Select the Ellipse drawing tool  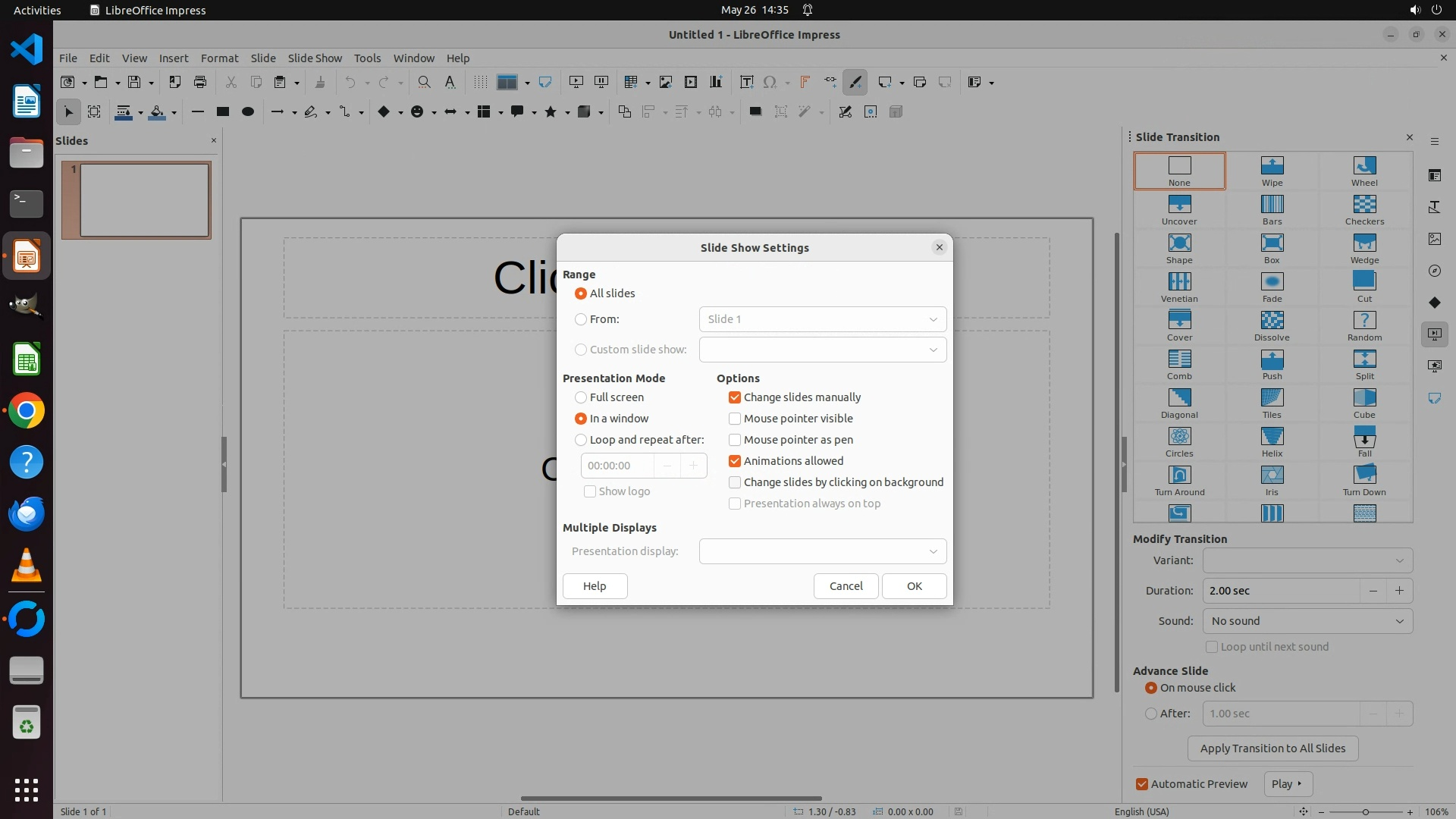coord(247,111)
